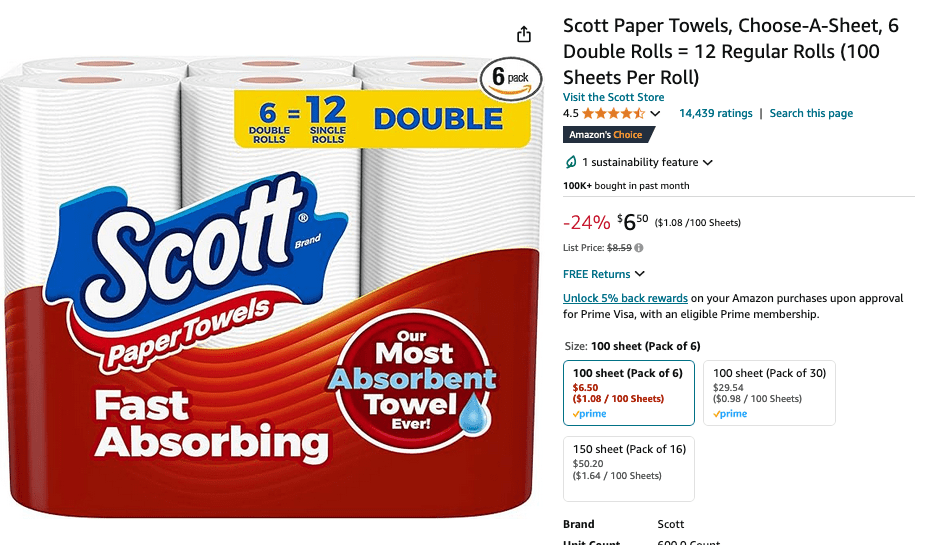Open the 14,439 ratings link
This screenshot has height=545, width=929.
[716, 113]
